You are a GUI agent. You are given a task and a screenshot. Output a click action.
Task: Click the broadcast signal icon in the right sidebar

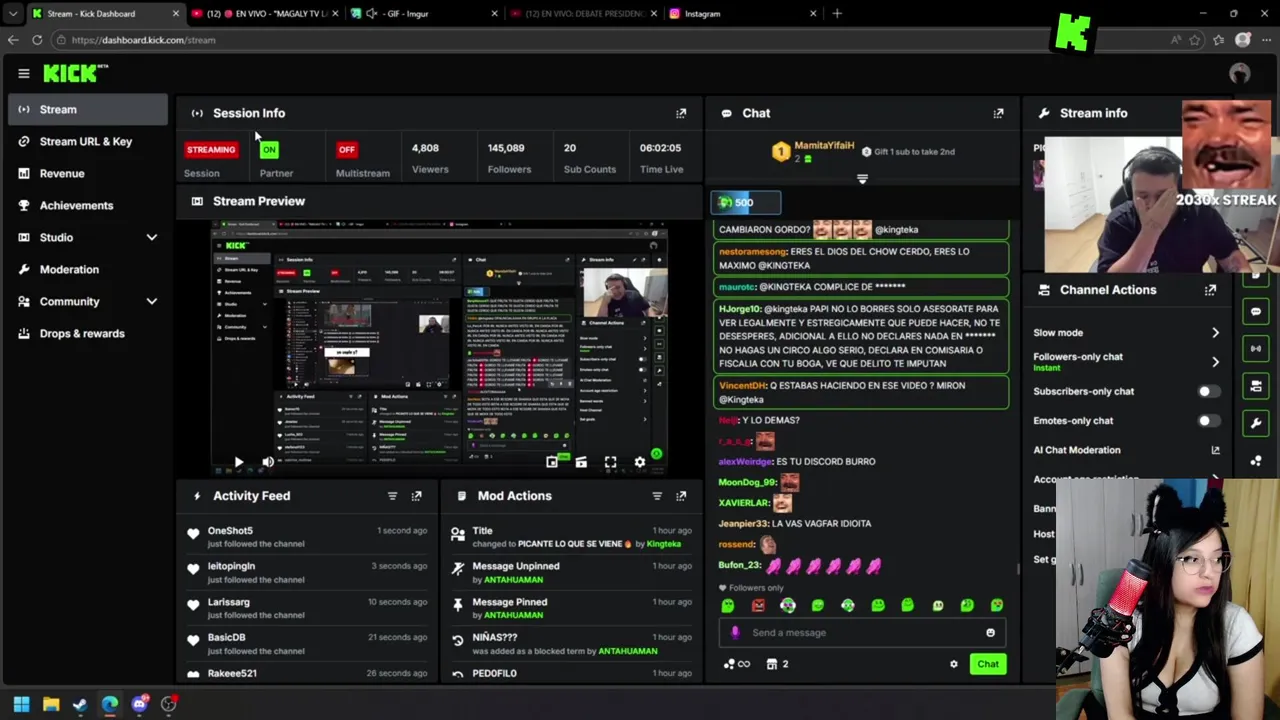(1256, 349)
